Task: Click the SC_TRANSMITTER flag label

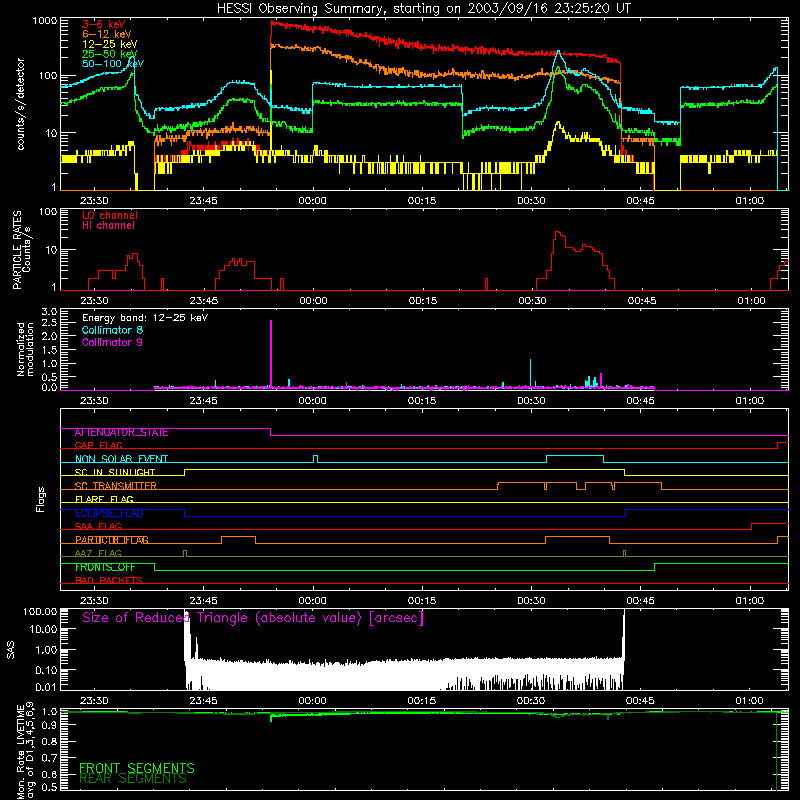Action: [x=116, y=486]
